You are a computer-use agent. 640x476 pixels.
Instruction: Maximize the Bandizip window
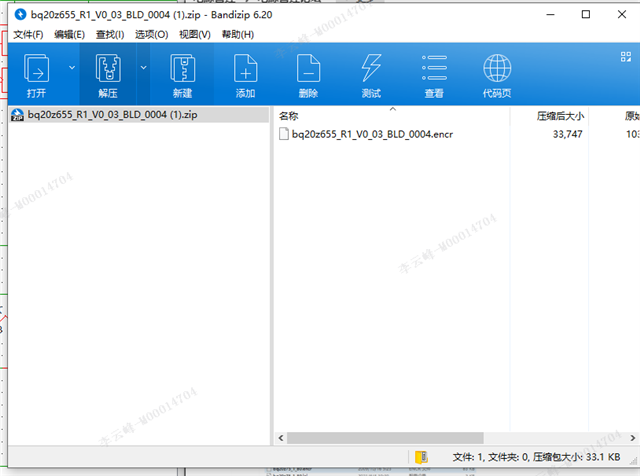coord(586,15)
